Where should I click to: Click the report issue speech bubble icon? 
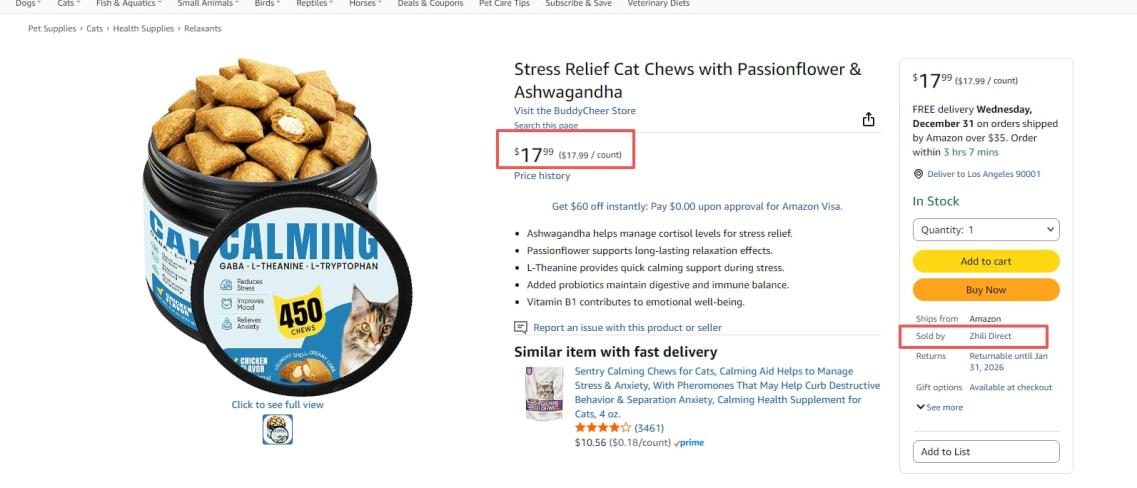520,327
